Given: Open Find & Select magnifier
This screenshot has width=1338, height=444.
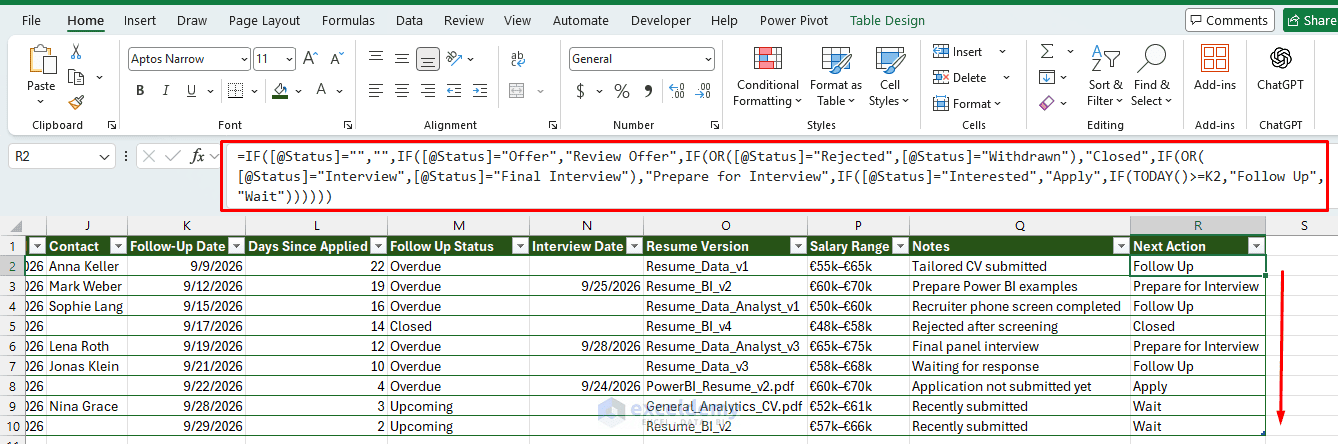Looking at the screenshot, I should (1152, 76).
